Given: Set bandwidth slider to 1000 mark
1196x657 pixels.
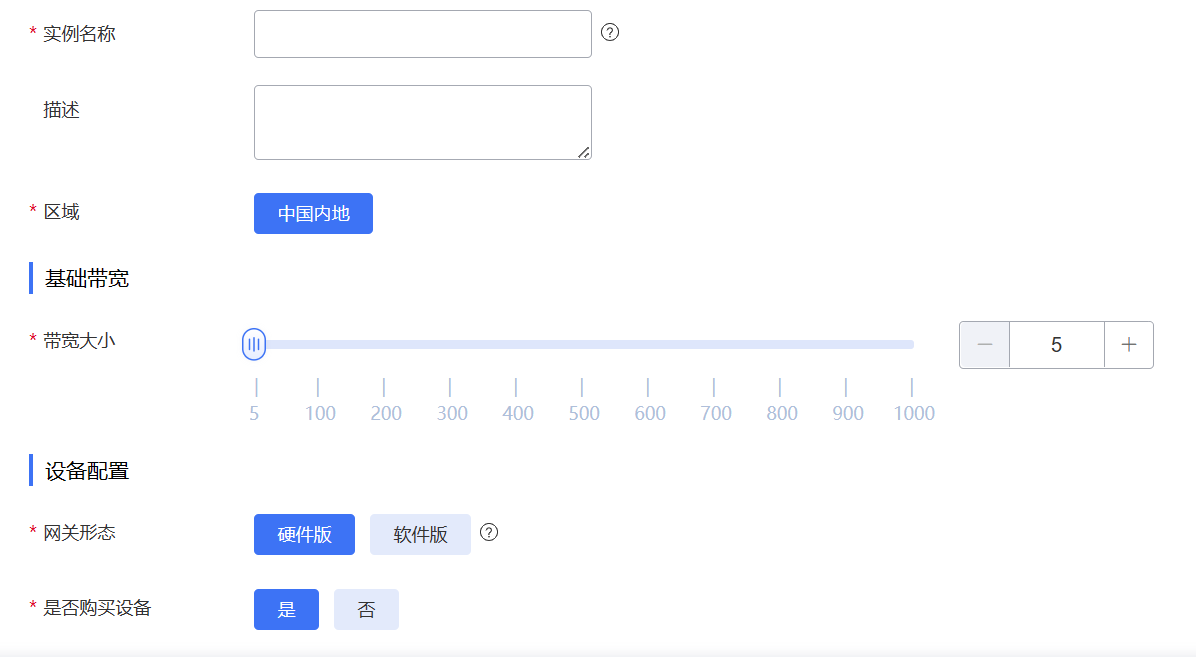Looking at the screenshot, I should (911, 345).
